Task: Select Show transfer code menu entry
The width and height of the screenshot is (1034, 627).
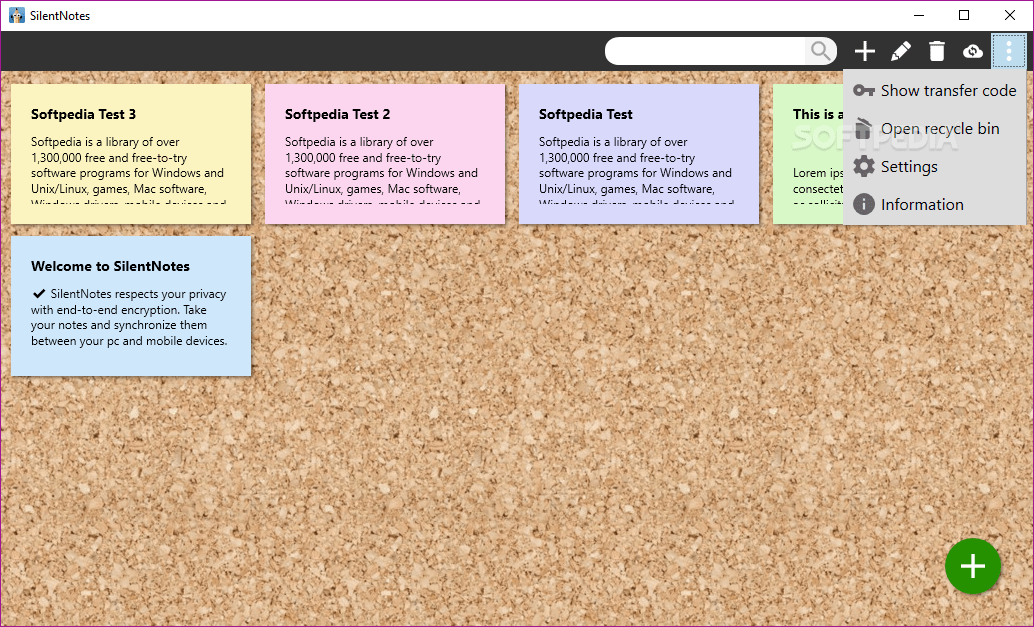Action: (x=934, y=90)
